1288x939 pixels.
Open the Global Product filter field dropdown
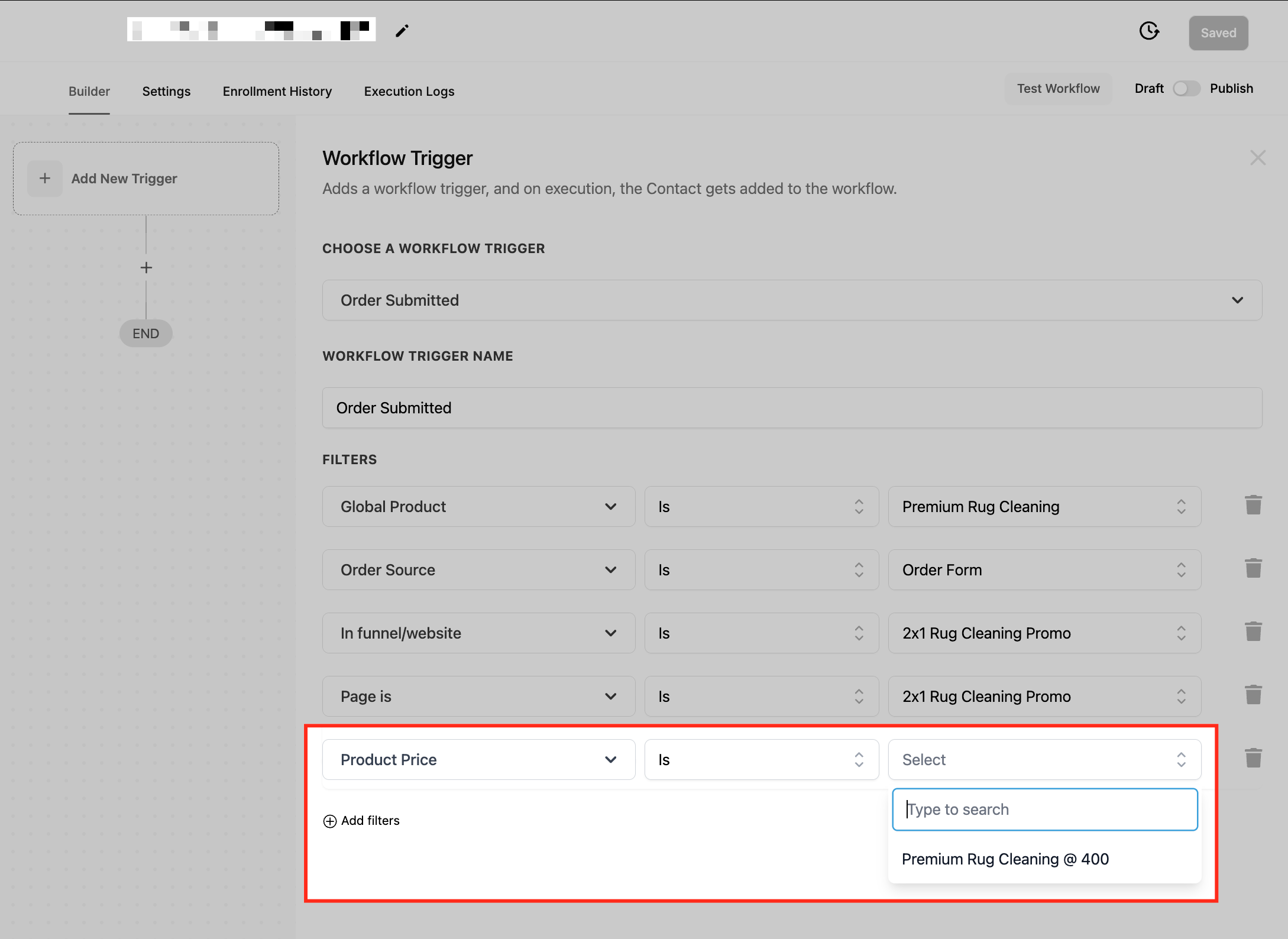(478, 507)
